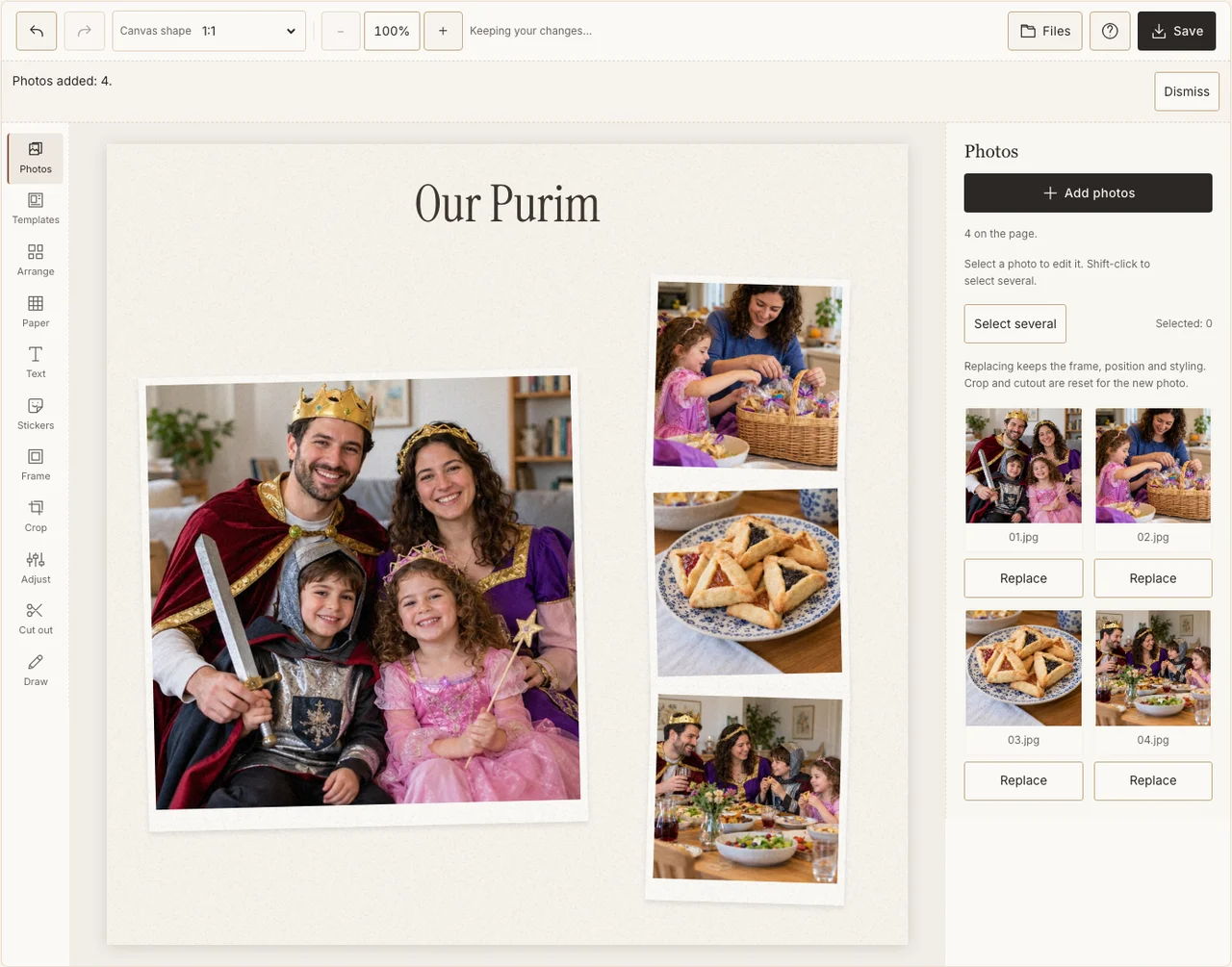Select the Cut out tool
The height and width of the screenshot is (967, 1232).
[x=36, y=620]
